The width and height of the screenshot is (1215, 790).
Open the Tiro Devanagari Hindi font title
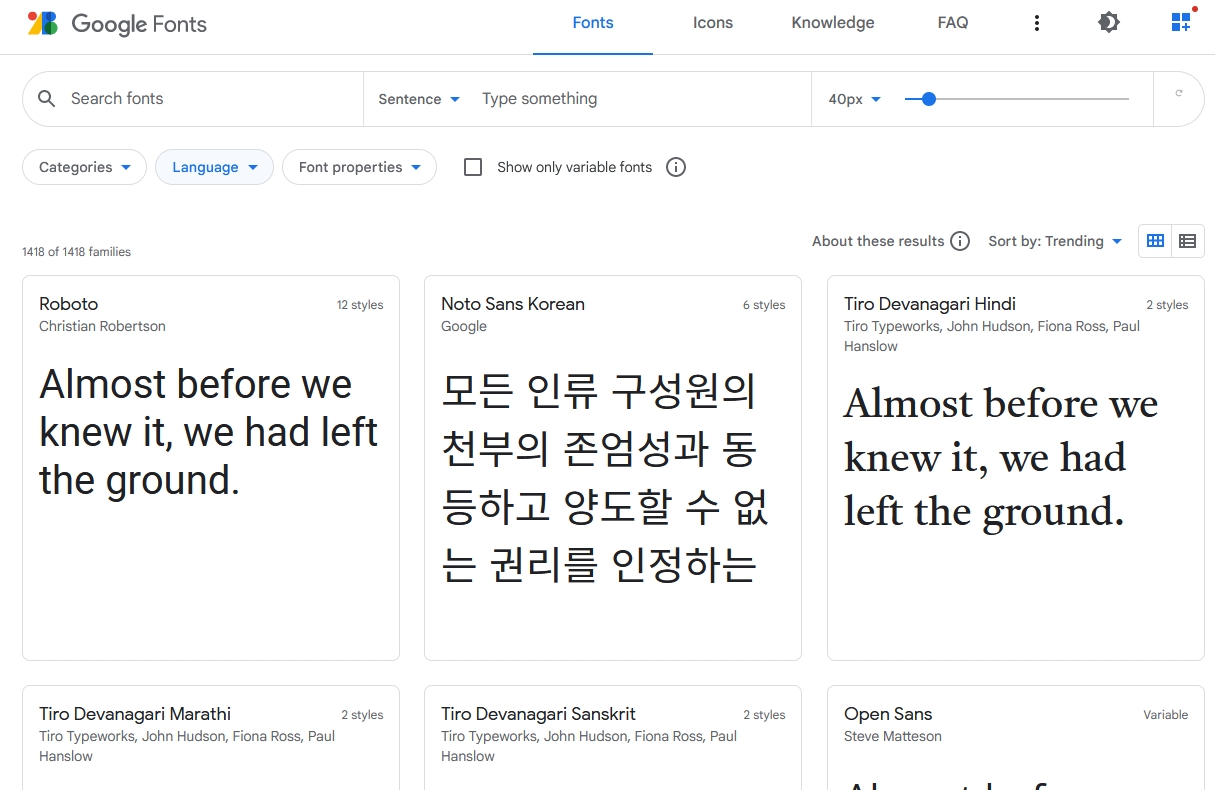point(930,304)
